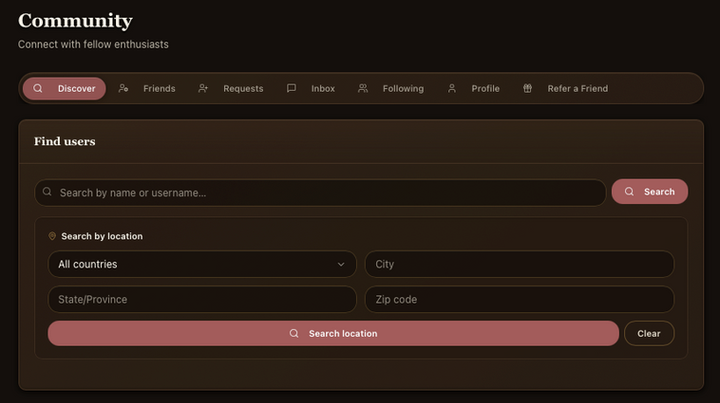Expand the All countries dropdown
This screenshot has width=720, height=403.
(202, 264)
